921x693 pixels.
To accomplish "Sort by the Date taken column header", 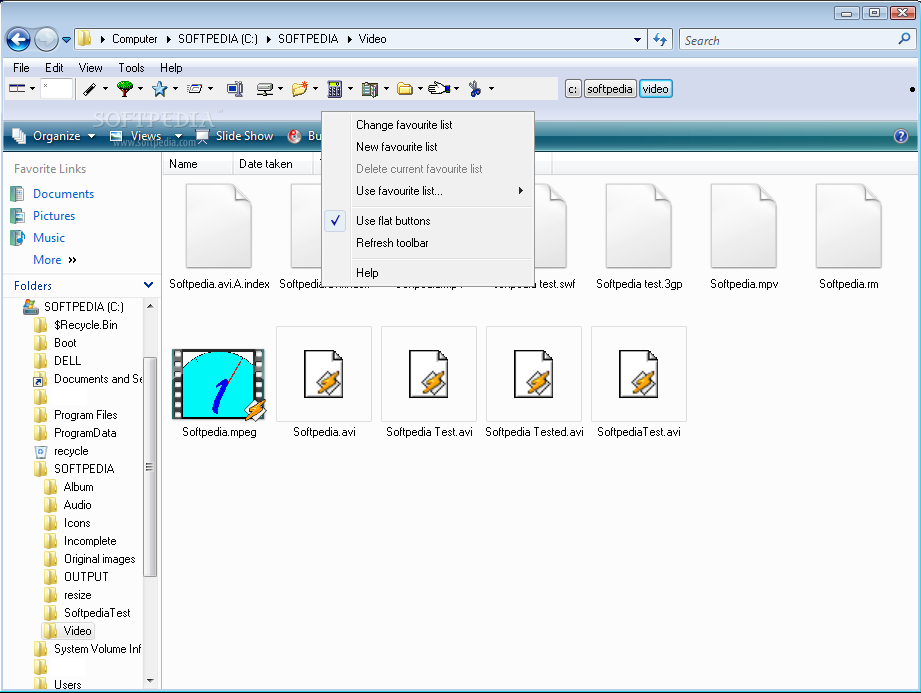I will point(272,164).
